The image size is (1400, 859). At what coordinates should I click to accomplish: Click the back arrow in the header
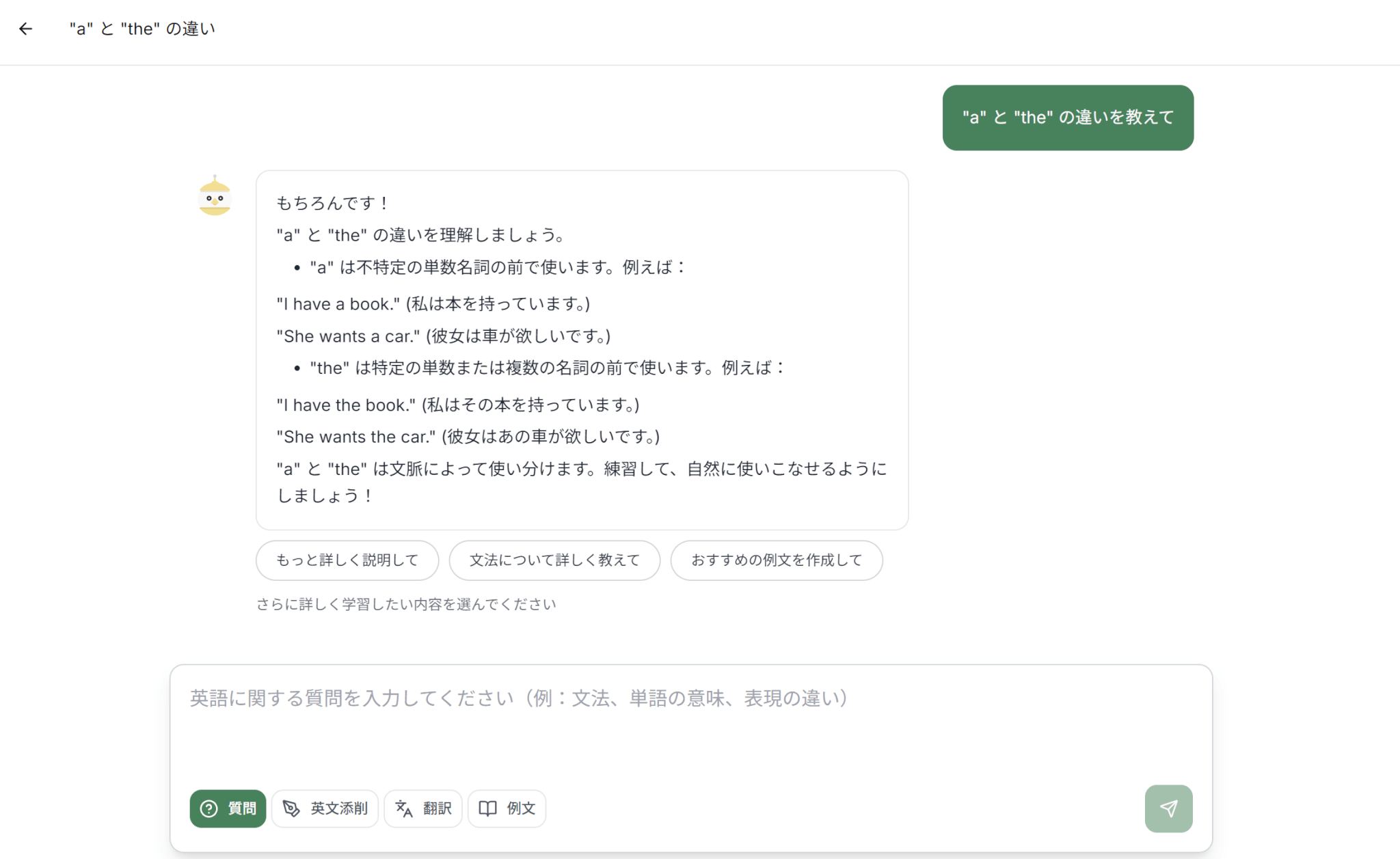tap(25, 29)
